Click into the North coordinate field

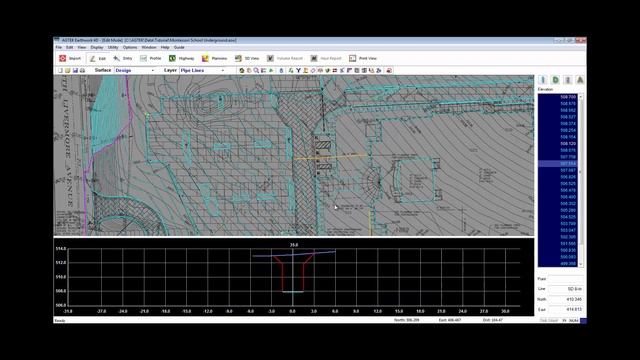click(x=565, y=299)
